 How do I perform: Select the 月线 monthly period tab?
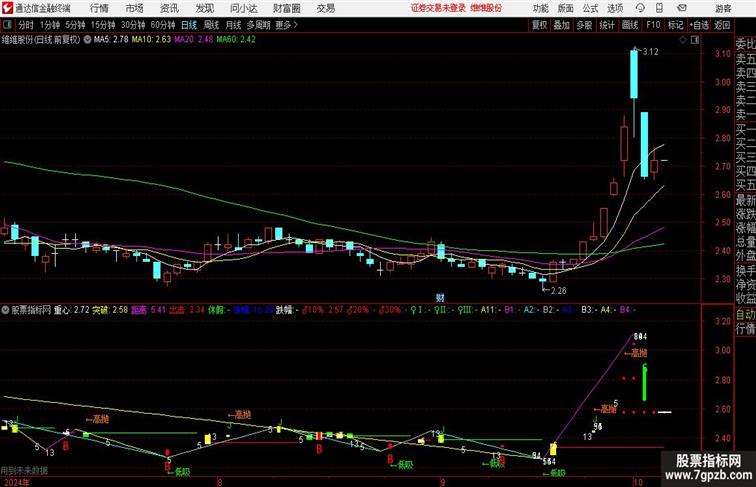[x=233, y=25]
